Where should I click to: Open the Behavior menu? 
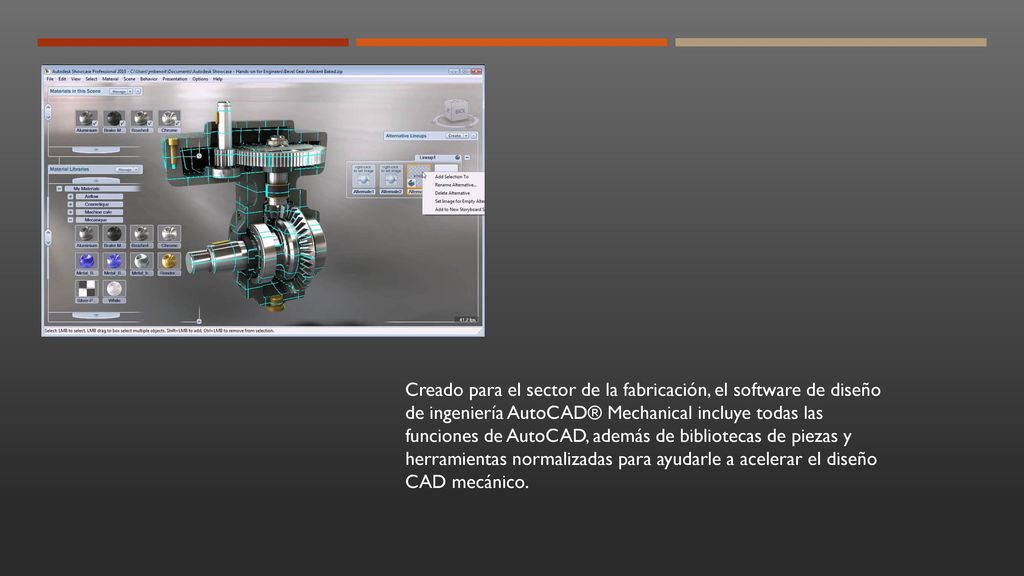click(x=149, y=79)
